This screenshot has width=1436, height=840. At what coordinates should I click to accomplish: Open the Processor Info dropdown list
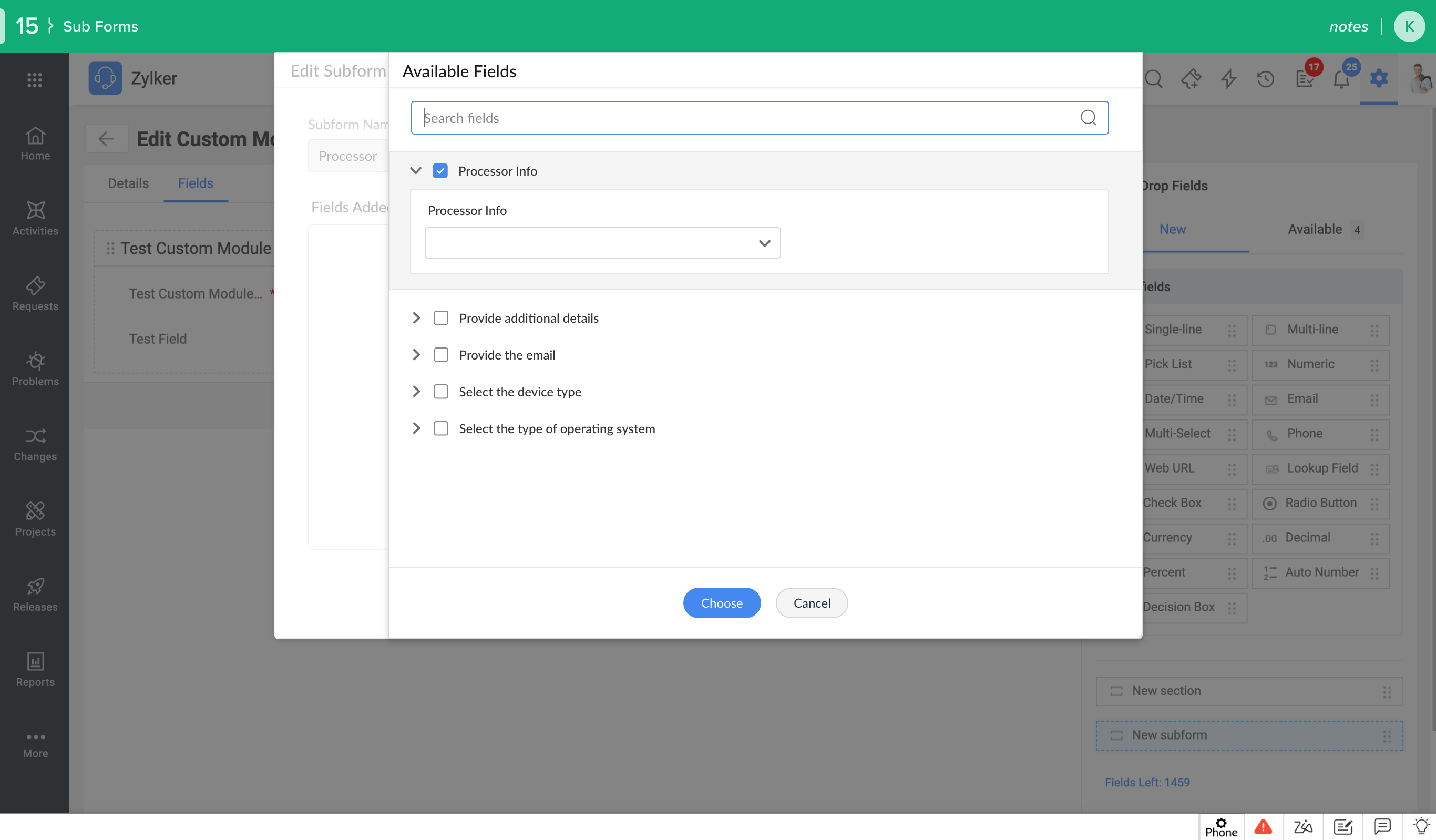tap(602, 243)
